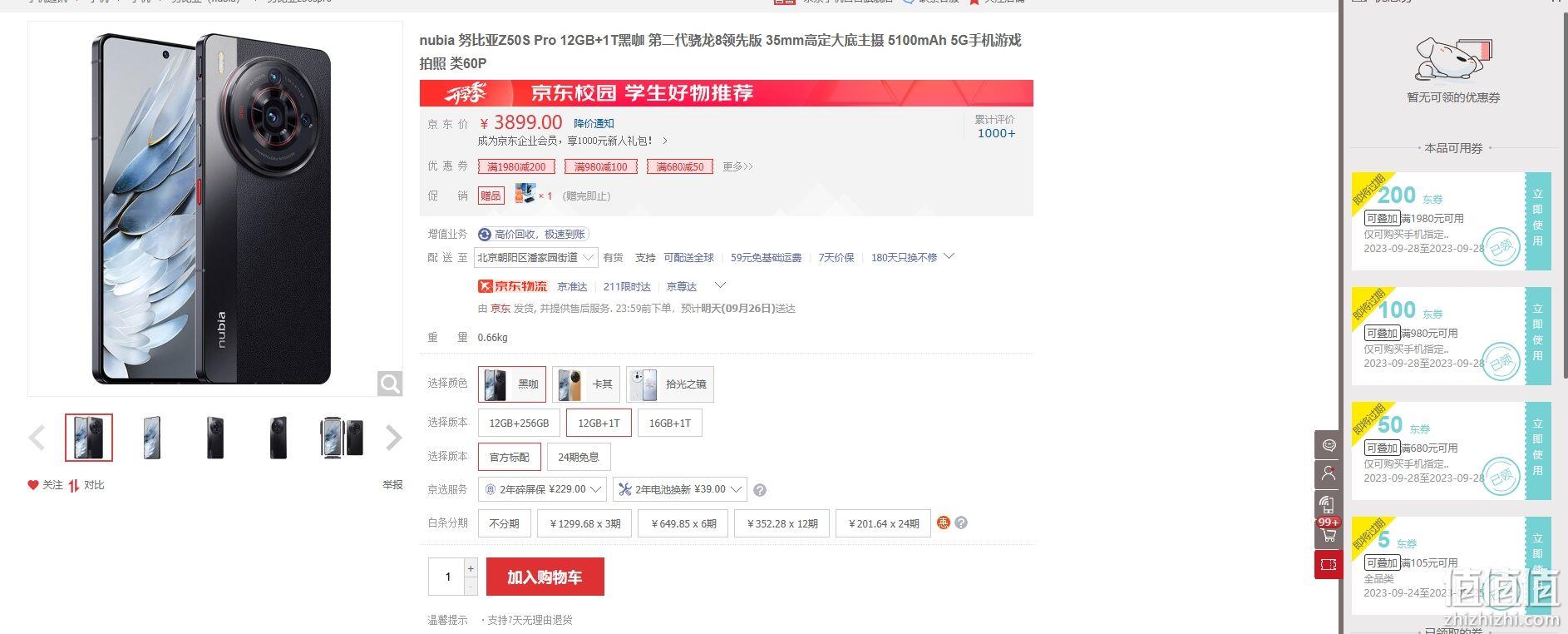Show next thumbnails with right arrow
Image resolution: width=1568 pixels, height=634 pixels.
tap(394, 438)
